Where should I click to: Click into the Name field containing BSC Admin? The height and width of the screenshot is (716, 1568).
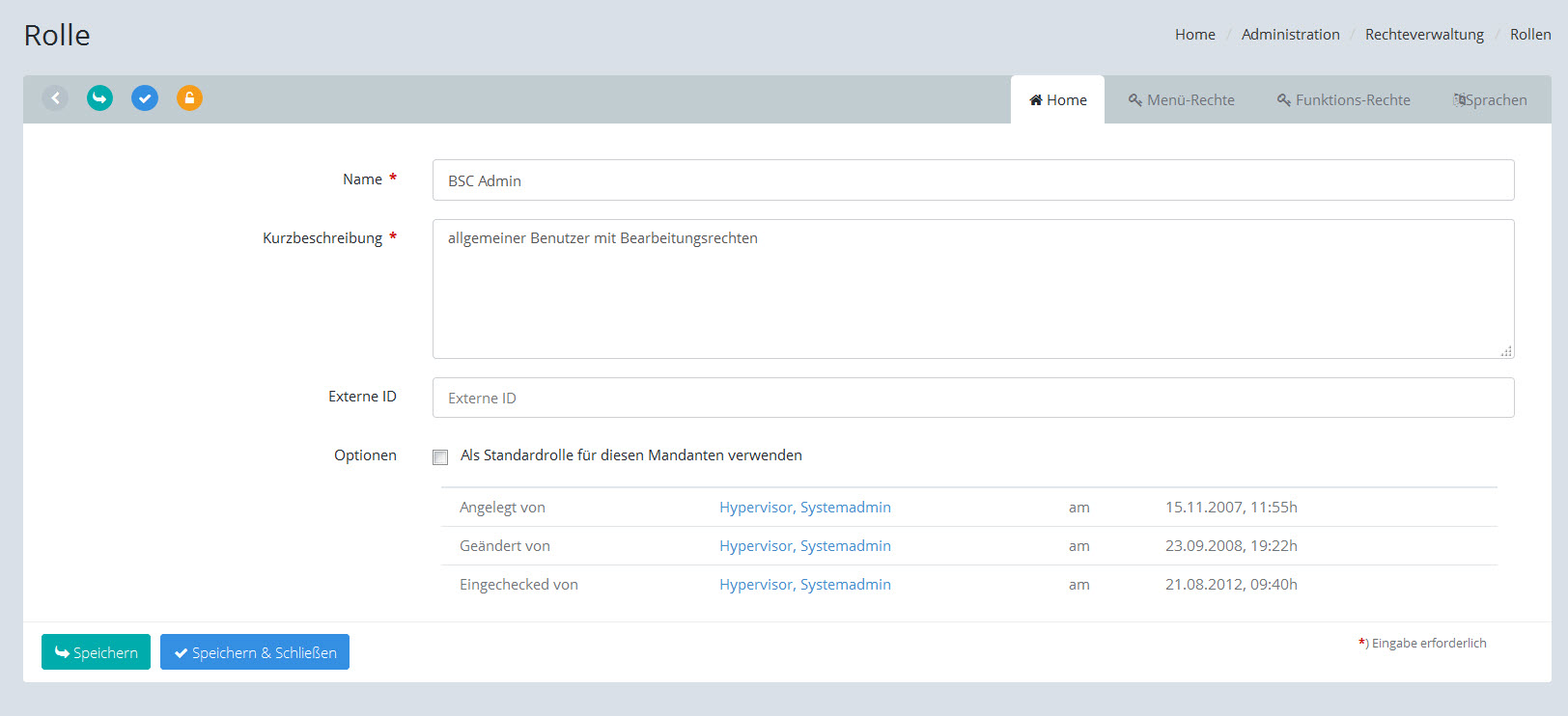point(972,180)
